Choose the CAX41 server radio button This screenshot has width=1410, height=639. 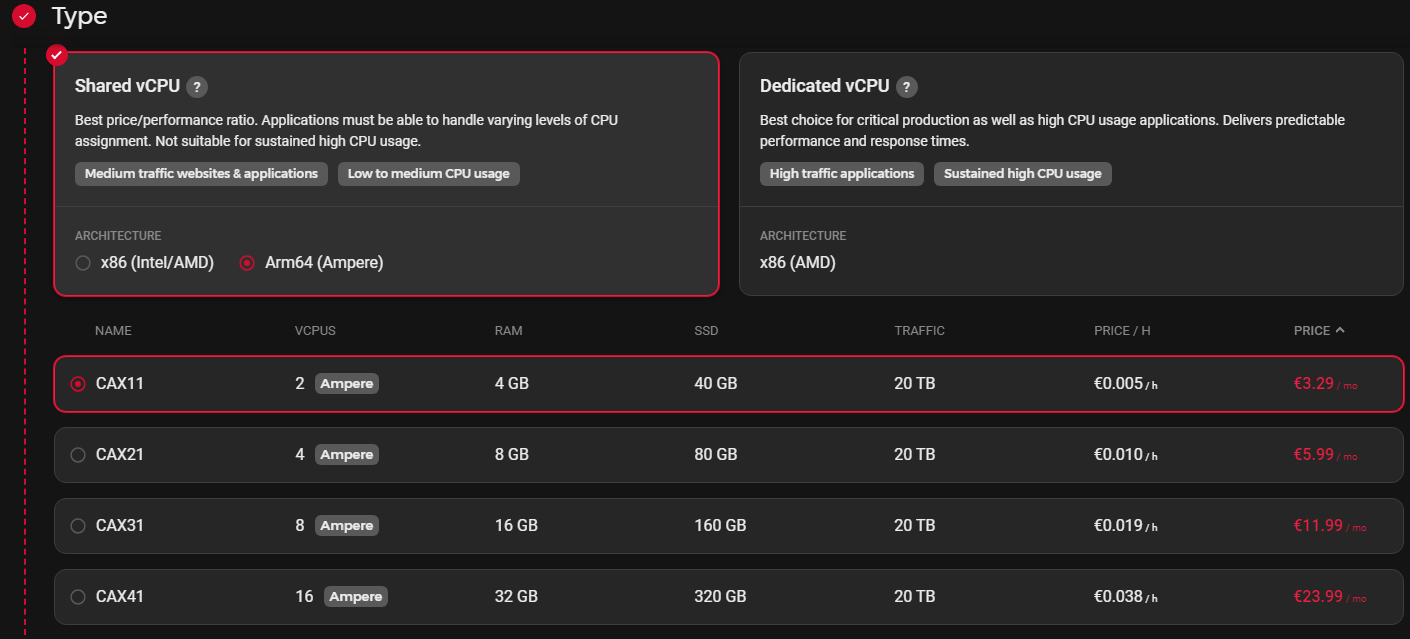click(78, 597)
